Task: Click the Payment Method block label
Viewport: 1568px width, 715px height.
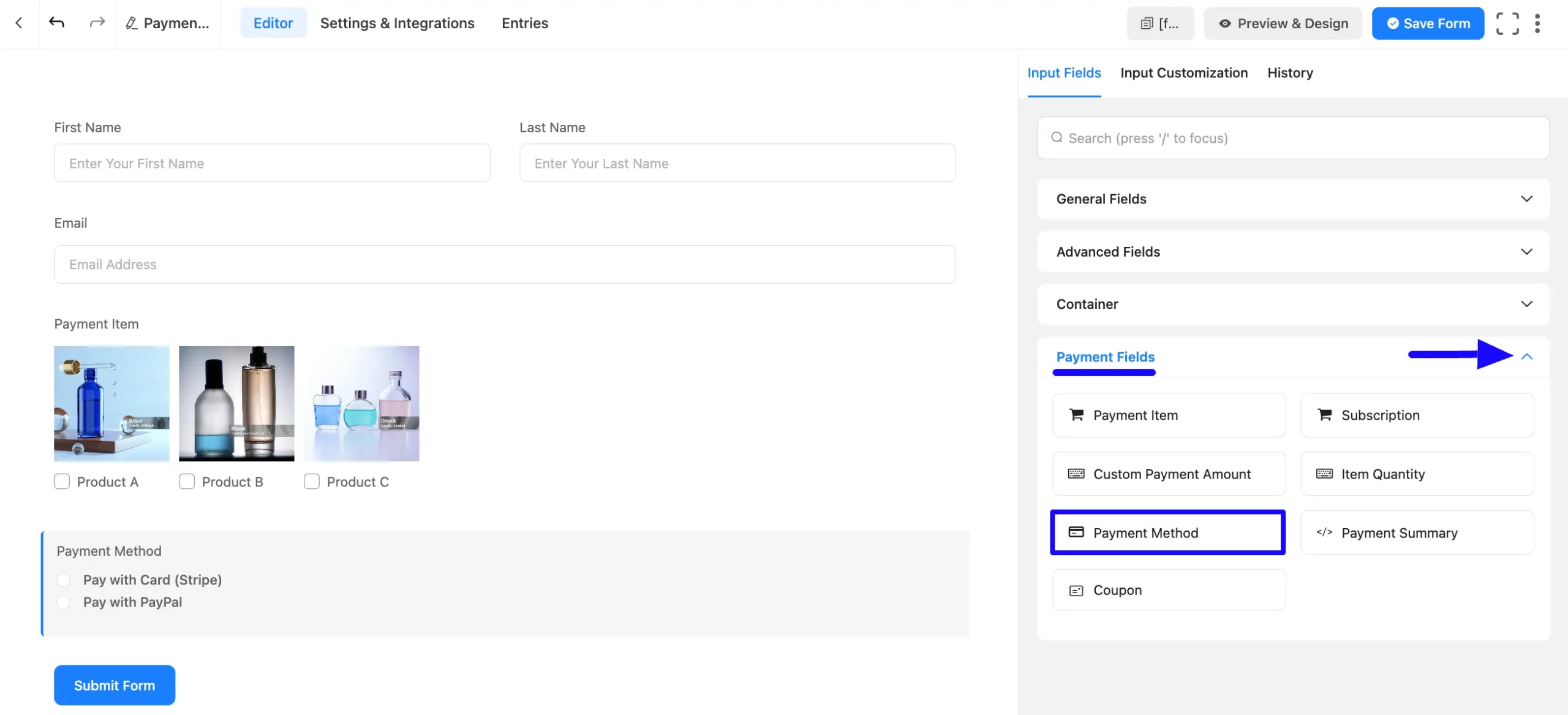Action: 109,551
